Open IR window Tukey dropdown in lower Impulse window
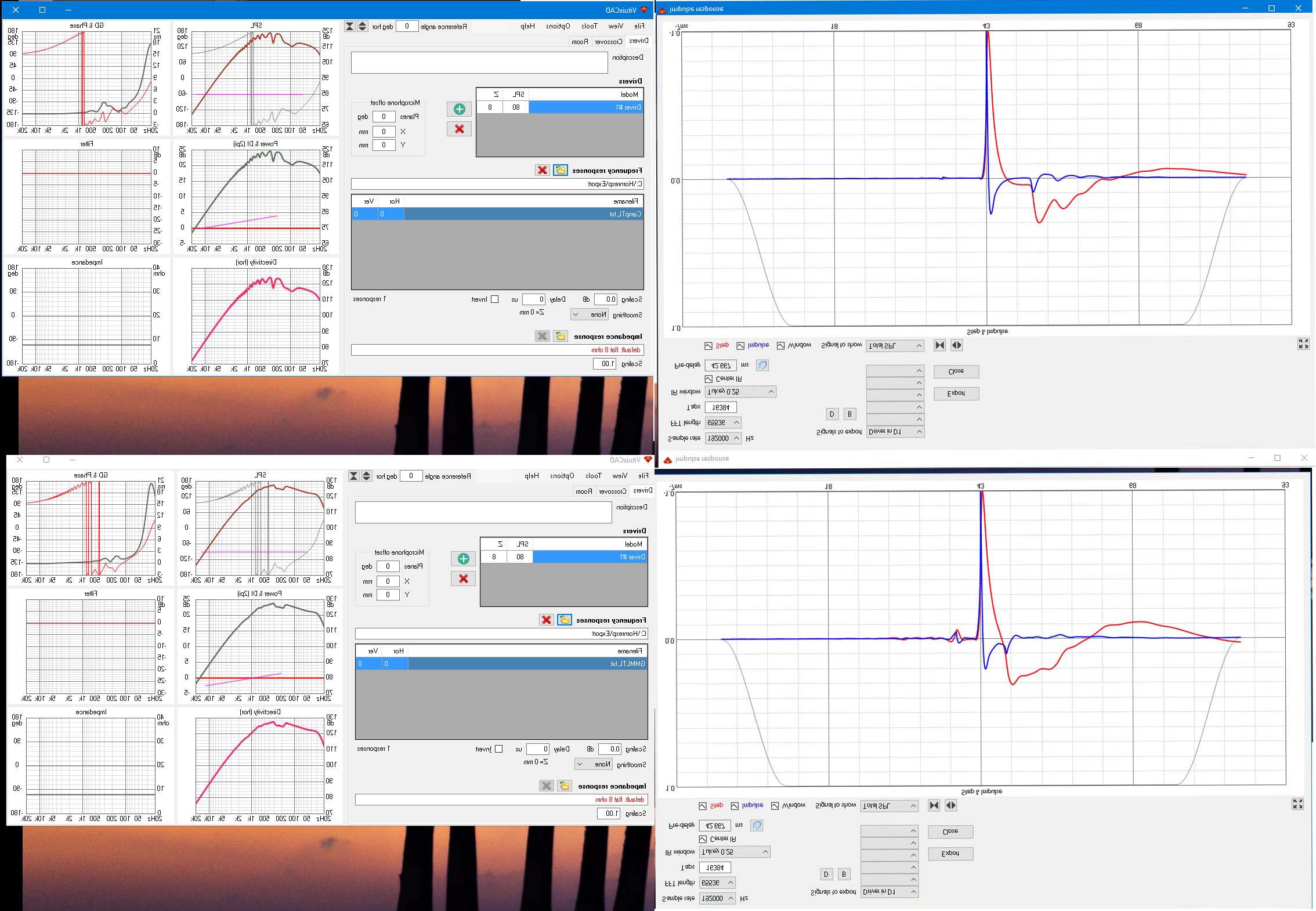Image resolution: width=1316 pixels, height=911 pixels. 735,852
